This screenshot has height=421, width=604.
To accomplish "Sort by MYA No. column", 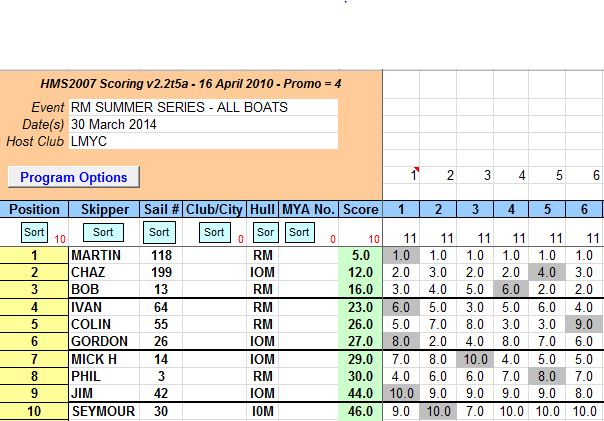I will [299, 232].
